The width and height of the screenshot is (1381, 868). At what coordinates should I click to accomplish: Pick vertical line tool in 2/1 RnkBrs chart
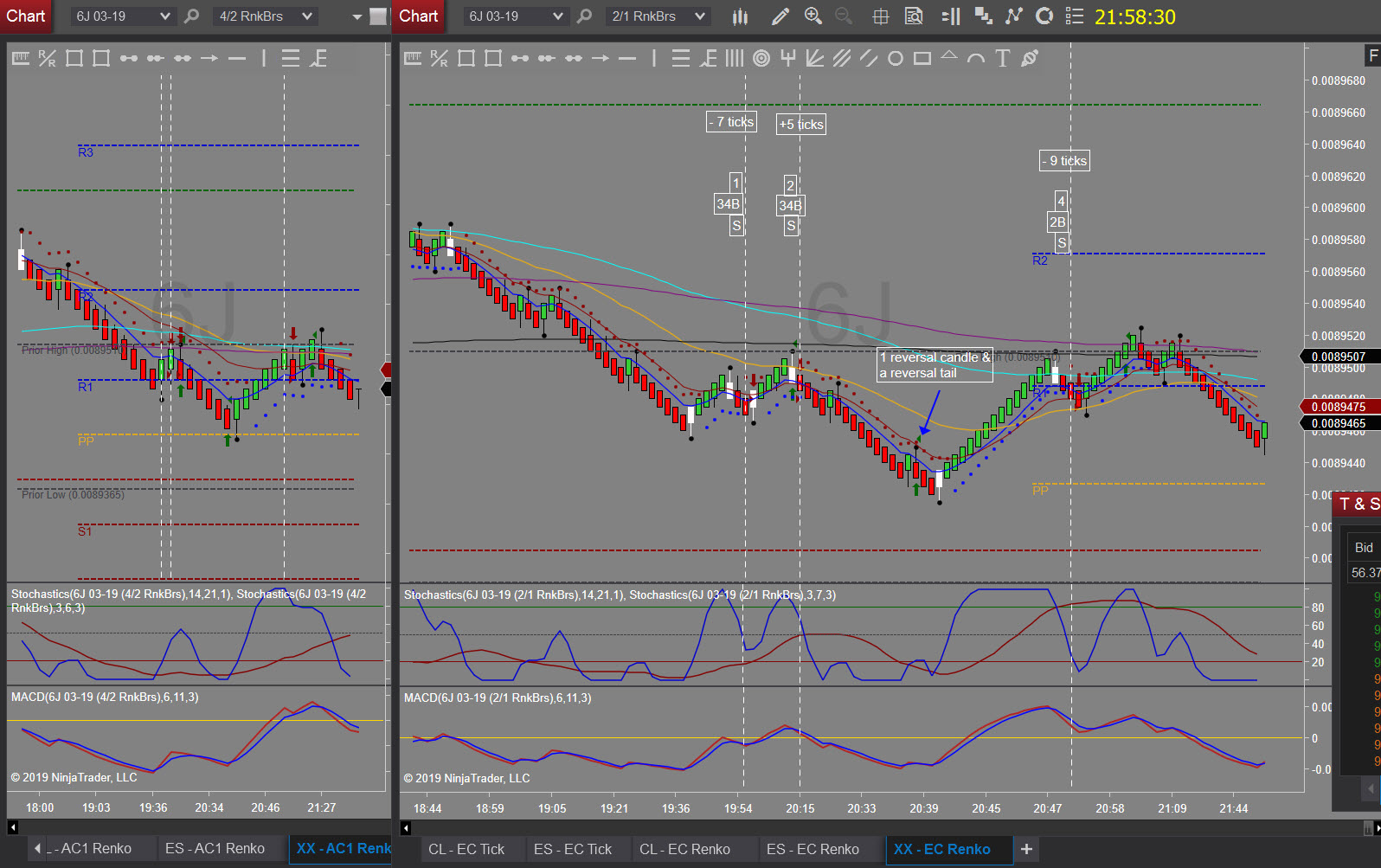coord(654,58)
